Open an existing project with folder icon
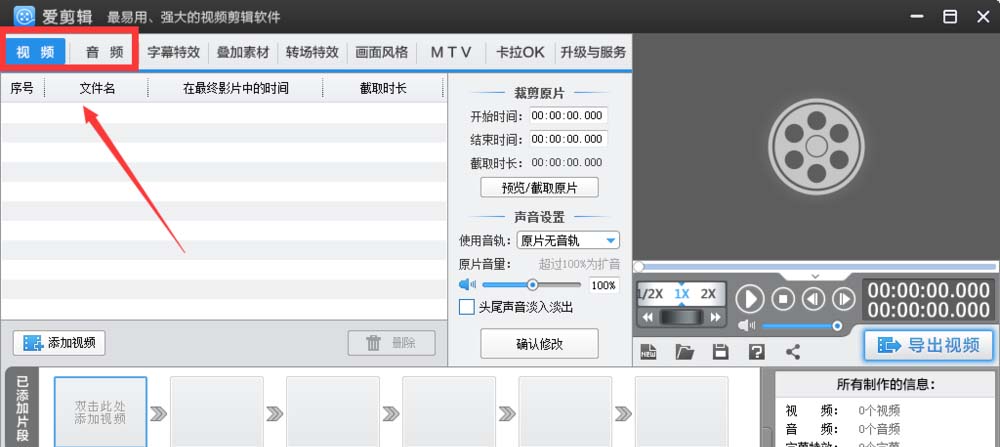Image resolution: width=1000 pixels, height=447 pixels. pos(684,351)
